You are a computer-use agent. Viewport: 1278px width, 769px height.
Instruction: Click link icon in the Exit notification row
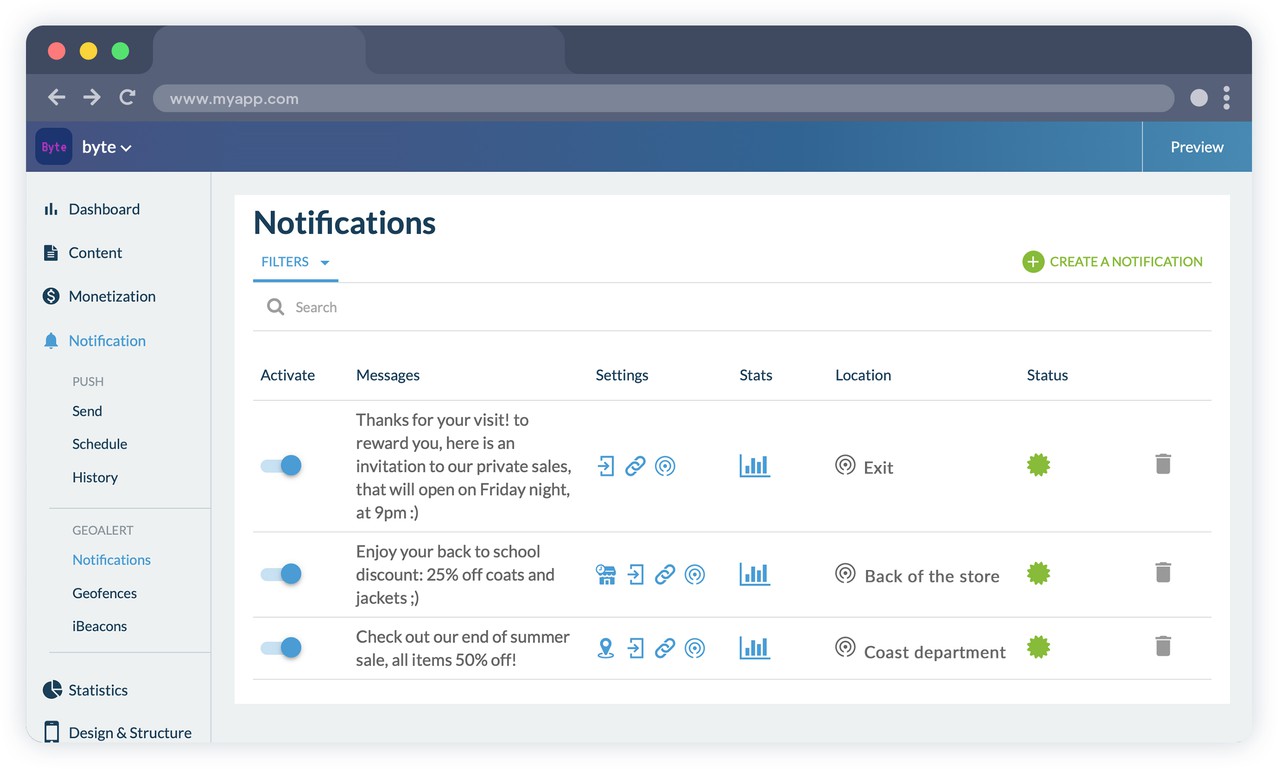[635, 466]
